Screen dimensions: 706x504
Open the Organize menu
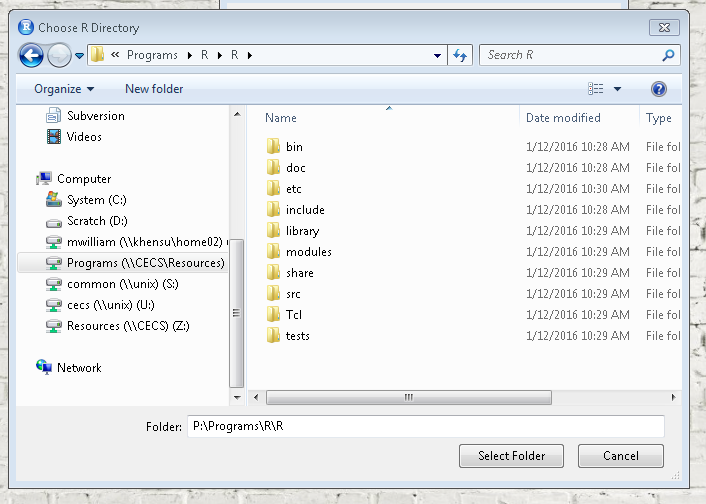[x=64, y=89]
